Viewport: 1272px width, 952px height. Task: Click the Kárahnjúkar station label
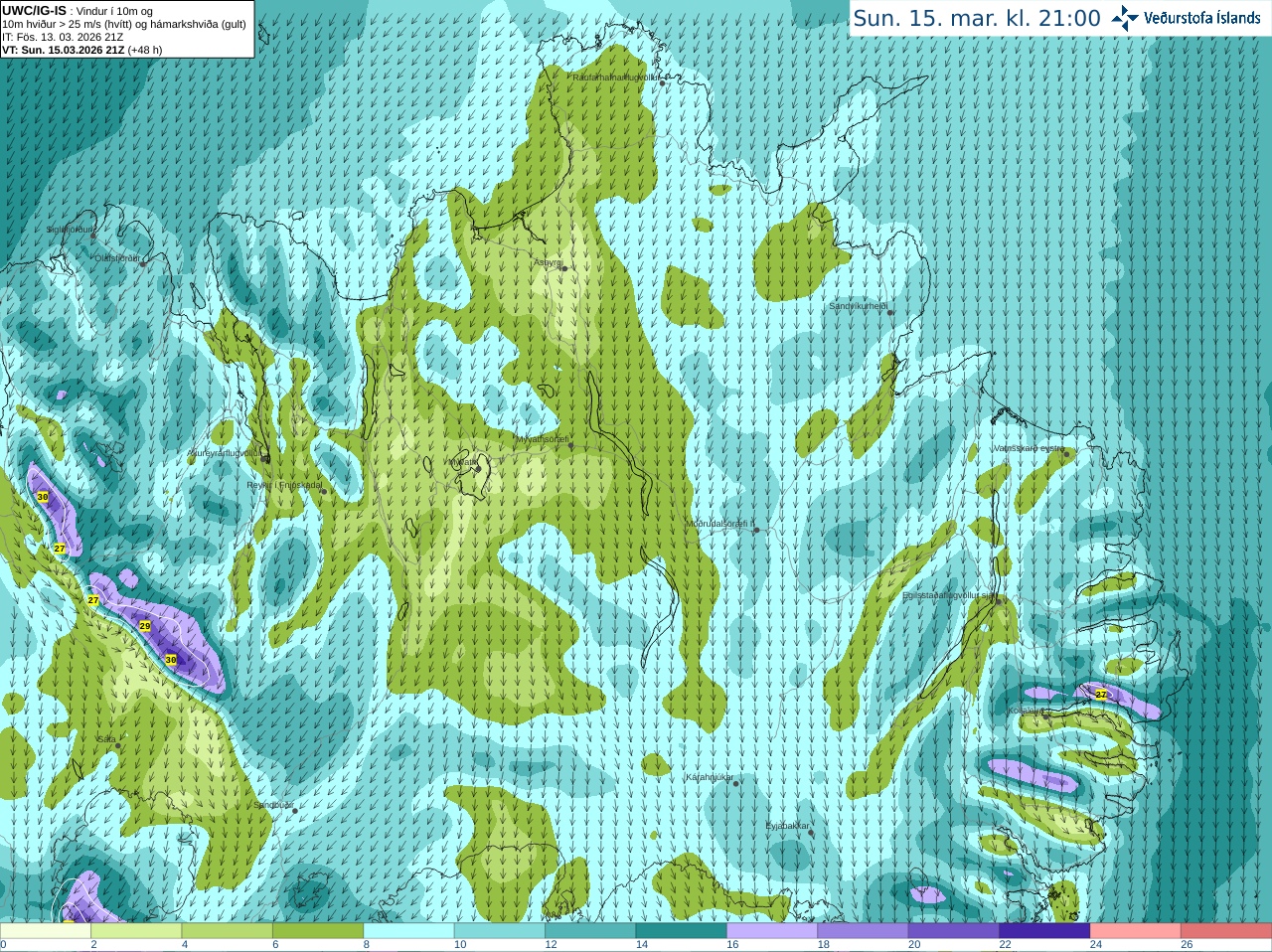710,776
